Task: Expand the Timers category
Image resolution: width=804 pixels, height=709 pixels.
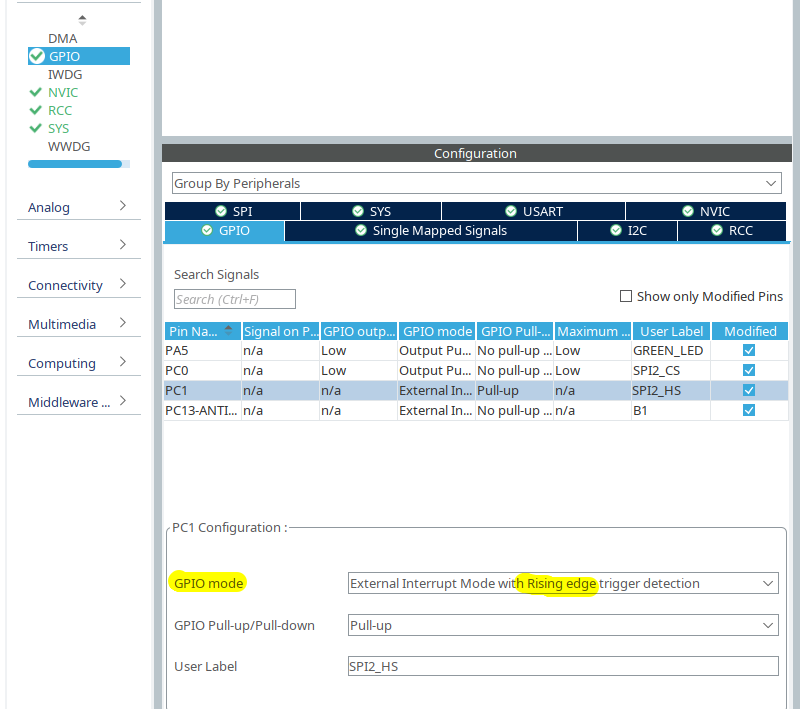Action: [78, 246]
